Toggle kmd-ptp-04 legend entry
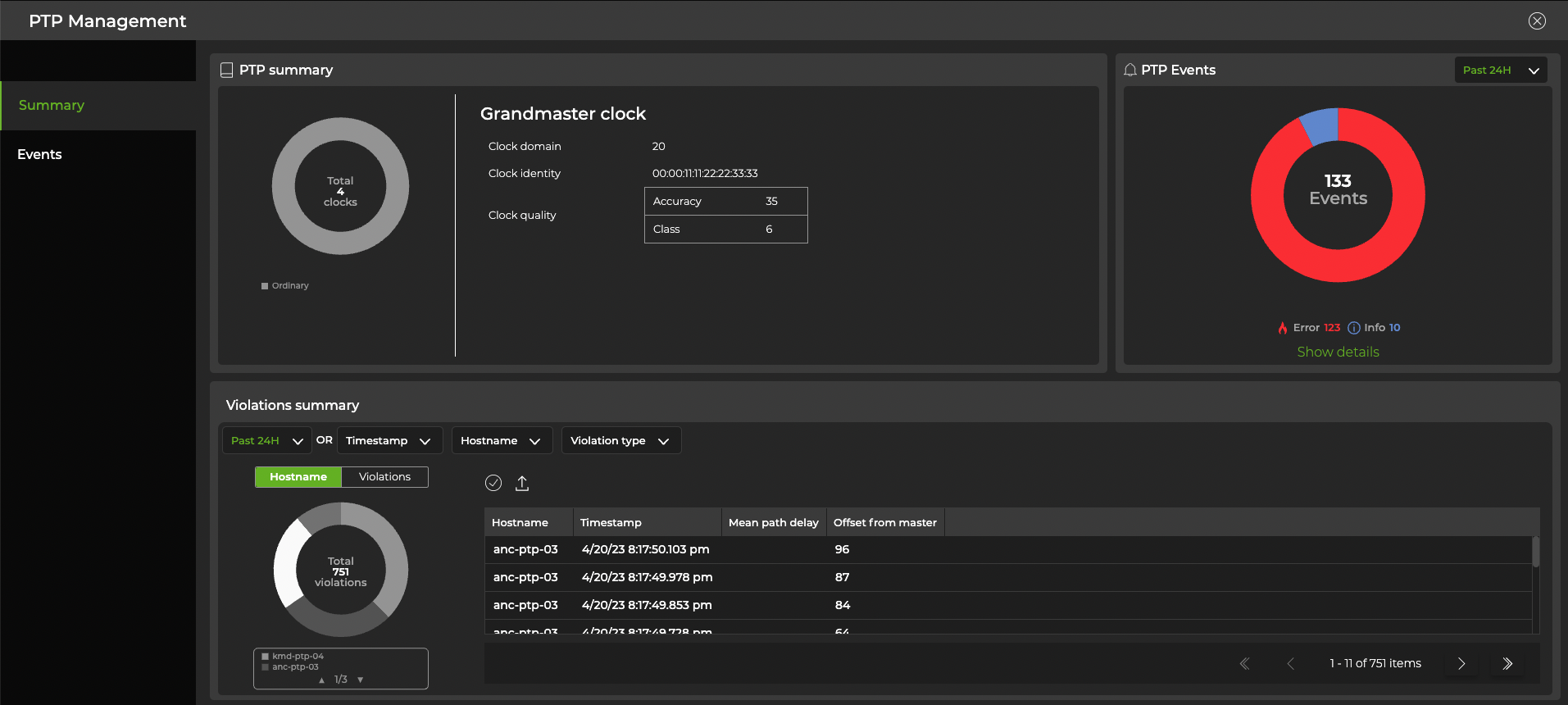The height and width of the screenshot is (705, 1568). (x=298, y=656)
